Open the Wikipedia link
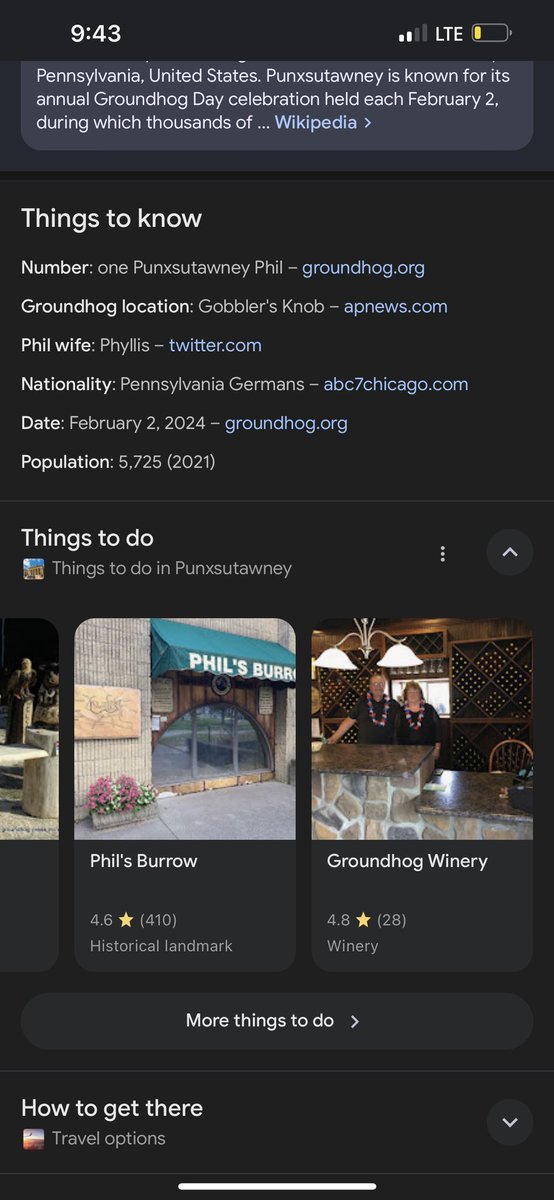 coord(315,122)
